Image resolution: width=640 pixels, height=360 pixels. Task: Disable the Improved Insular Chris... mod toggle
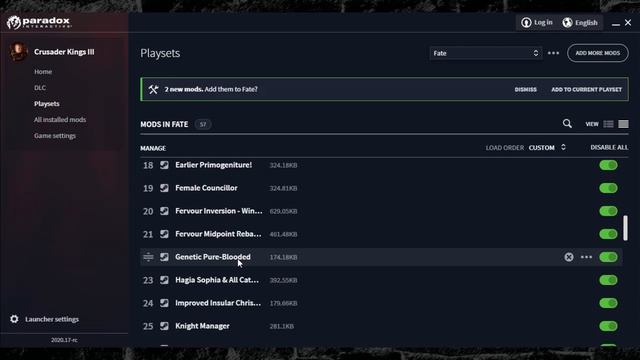[x=608, y=303]
